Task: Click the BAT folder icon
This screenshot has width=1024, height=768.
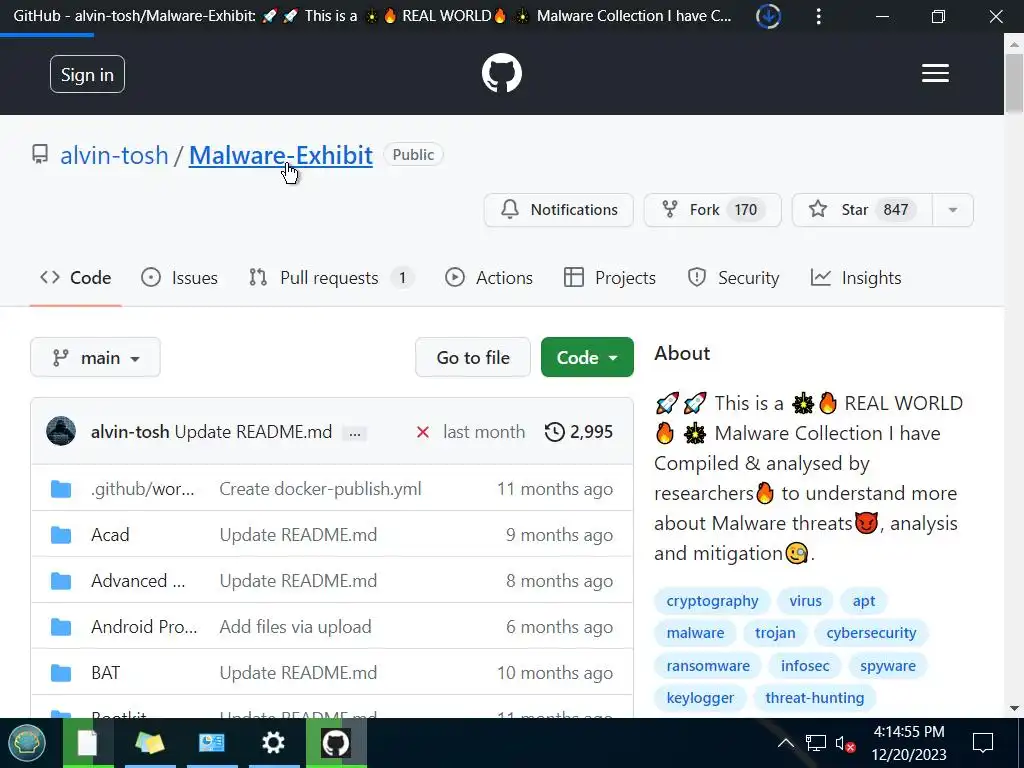Action: [x=61, y=673]
